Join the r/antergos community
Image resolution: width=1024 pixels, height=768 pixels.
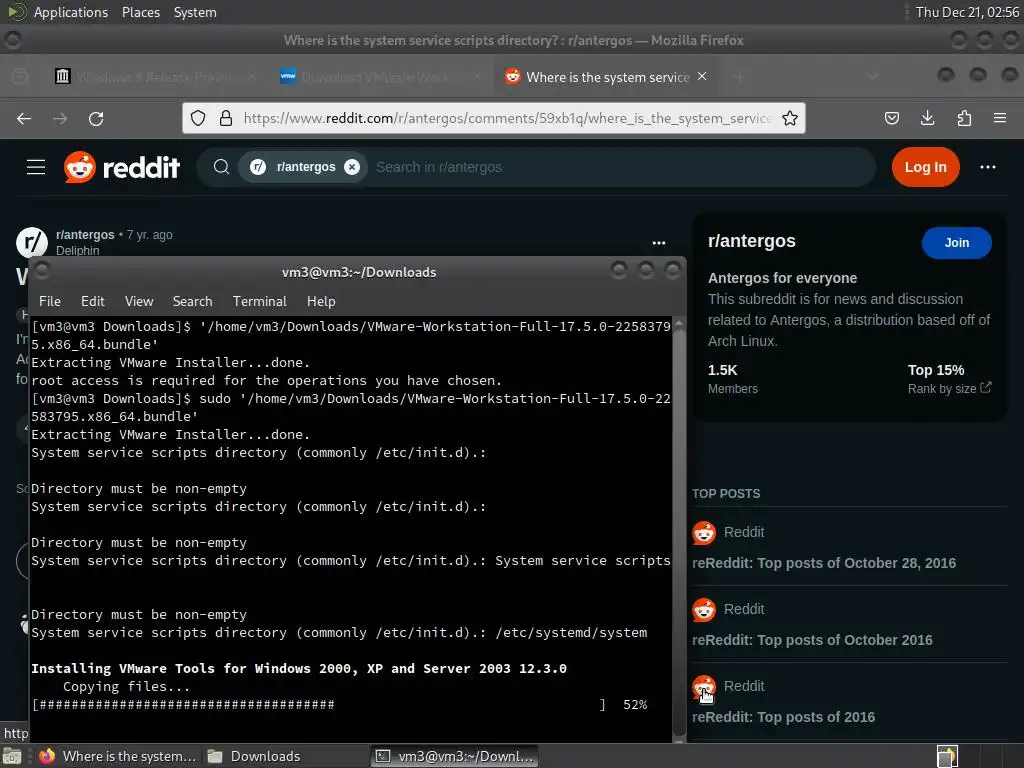[x=957, y=243]
